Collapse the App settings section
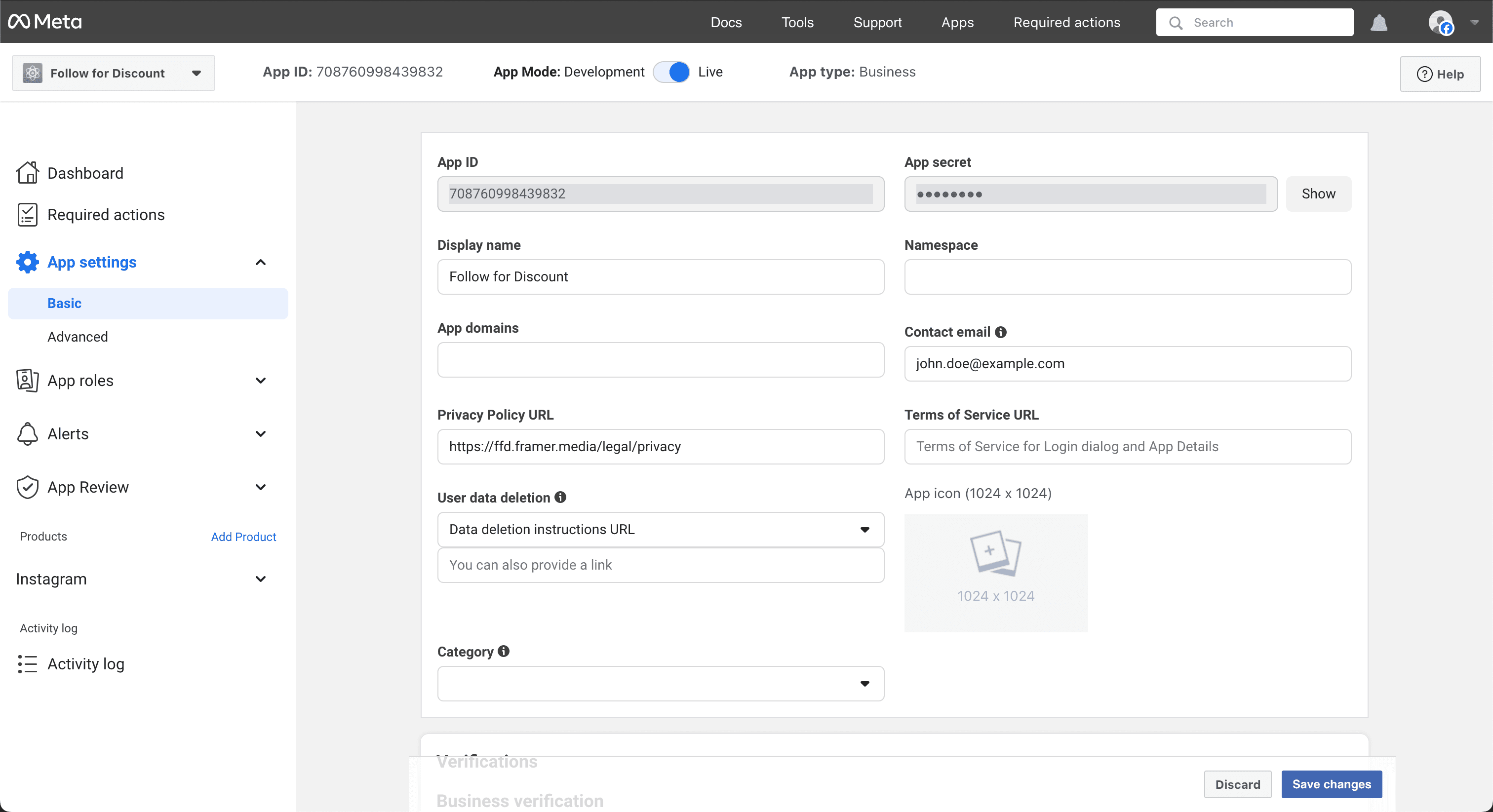Screen dimensions: 1493x812 pos(261,262)
